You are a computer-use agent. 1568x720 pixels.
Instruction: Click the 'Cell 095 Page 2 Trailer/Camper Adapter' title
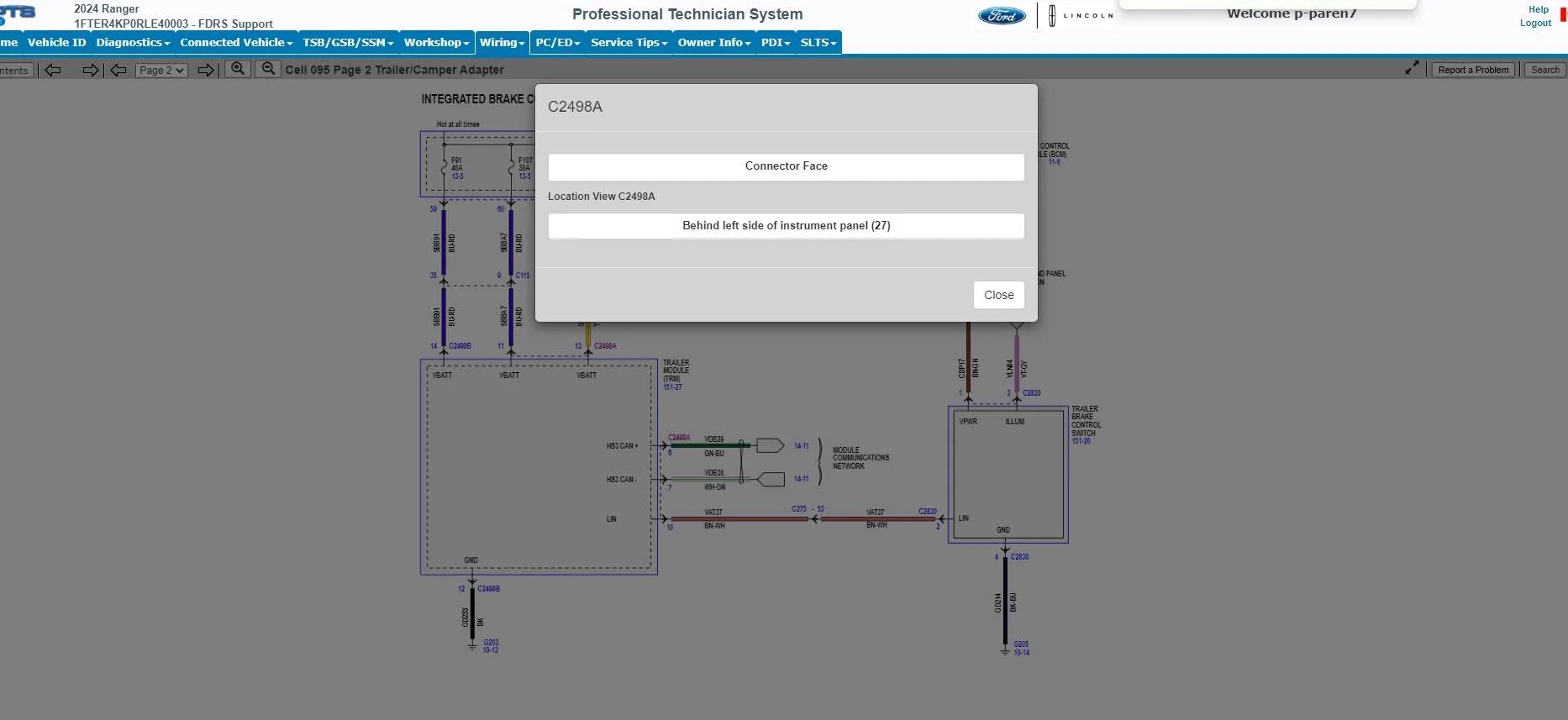[395, 70]
